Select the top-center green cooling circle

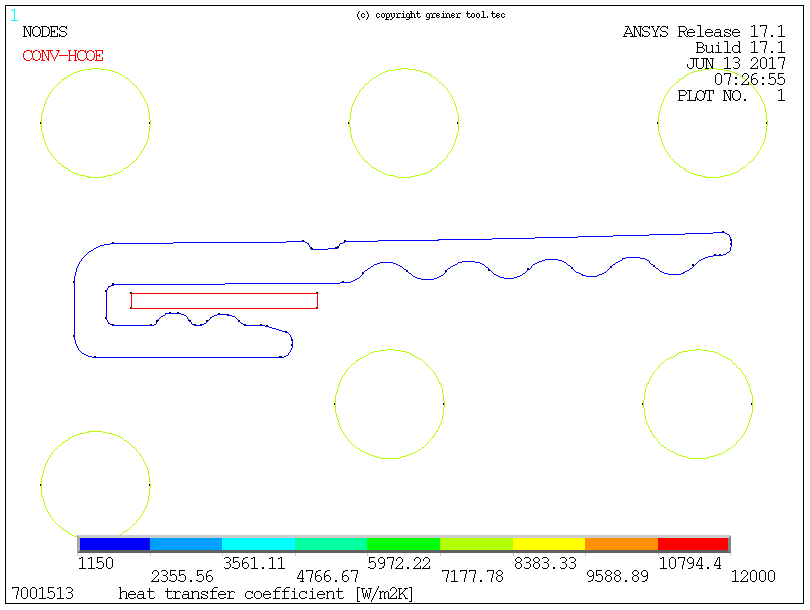(x=404, y=123)
